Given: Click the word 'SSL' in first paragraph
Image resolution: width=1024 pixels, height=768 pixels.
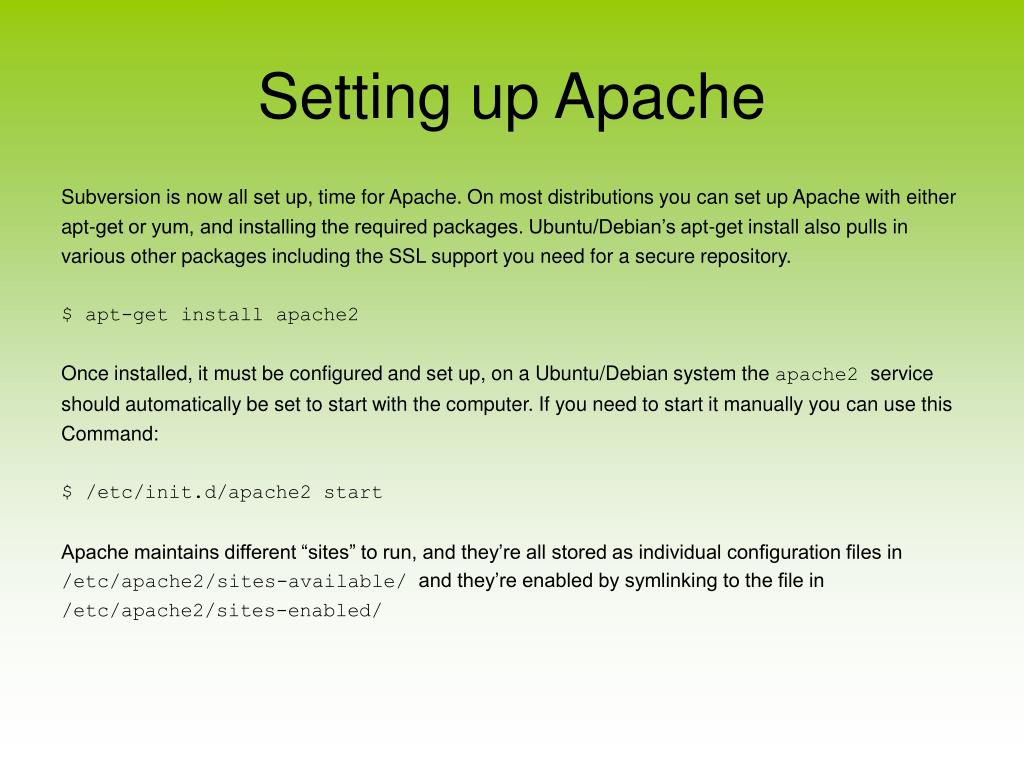Looking at the screenshot, I should pyautogui.click(x=408, y=256).
